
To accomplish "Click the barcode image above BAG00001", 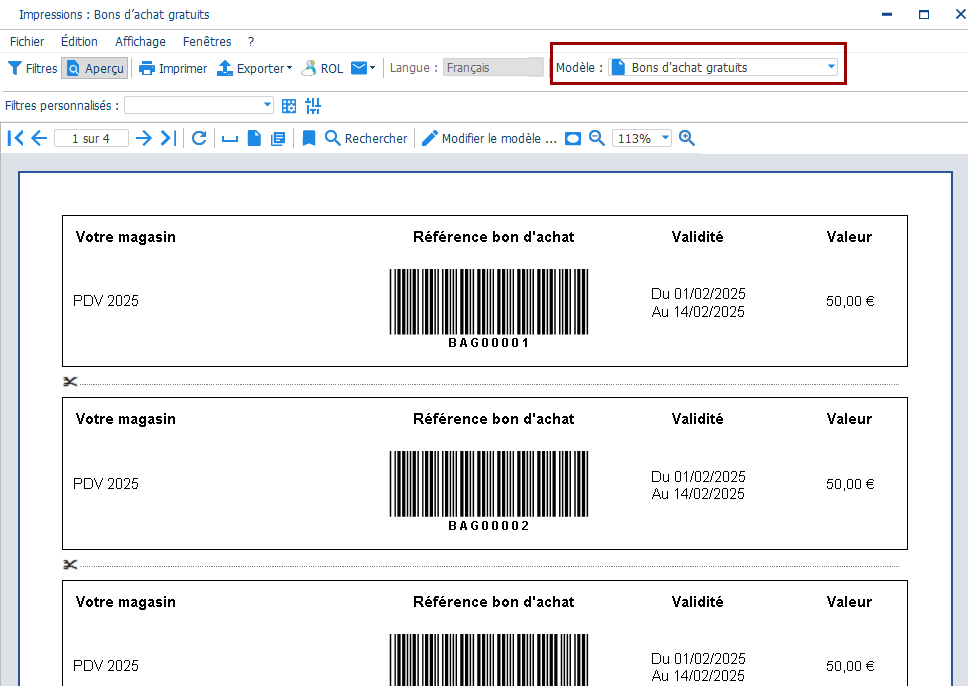I will tap(488, 301).
